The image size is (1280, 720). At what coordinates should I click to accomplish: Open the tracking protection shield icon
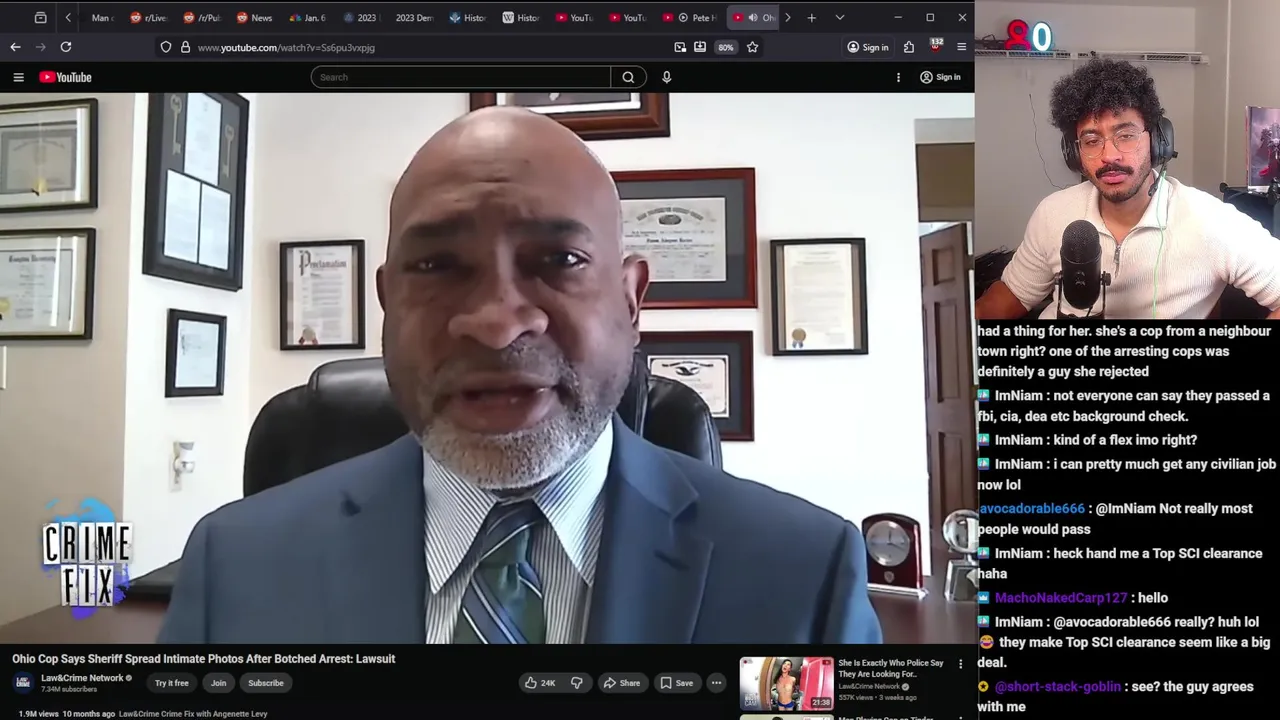click(x=166, y=47)
